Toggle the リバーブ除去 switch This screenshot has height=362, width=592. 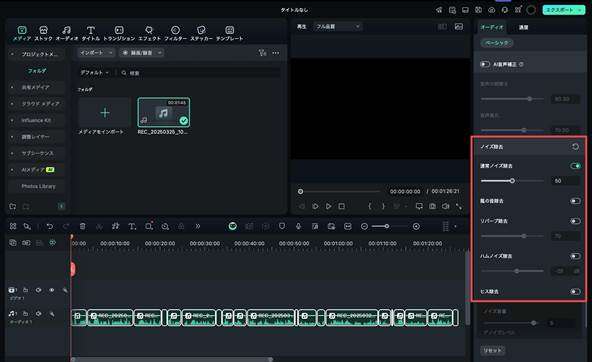point(575,221)
